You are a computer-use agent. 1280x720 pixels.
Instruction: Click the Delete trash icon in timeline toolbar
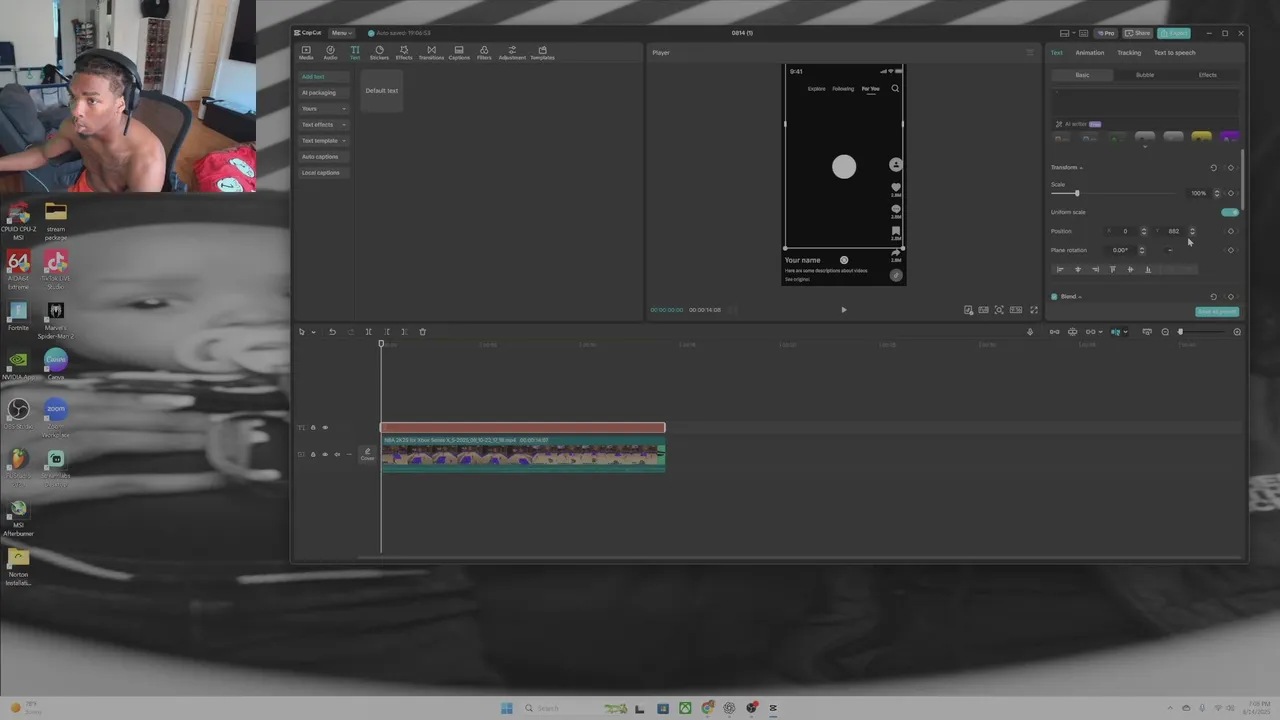click(422, 332)
